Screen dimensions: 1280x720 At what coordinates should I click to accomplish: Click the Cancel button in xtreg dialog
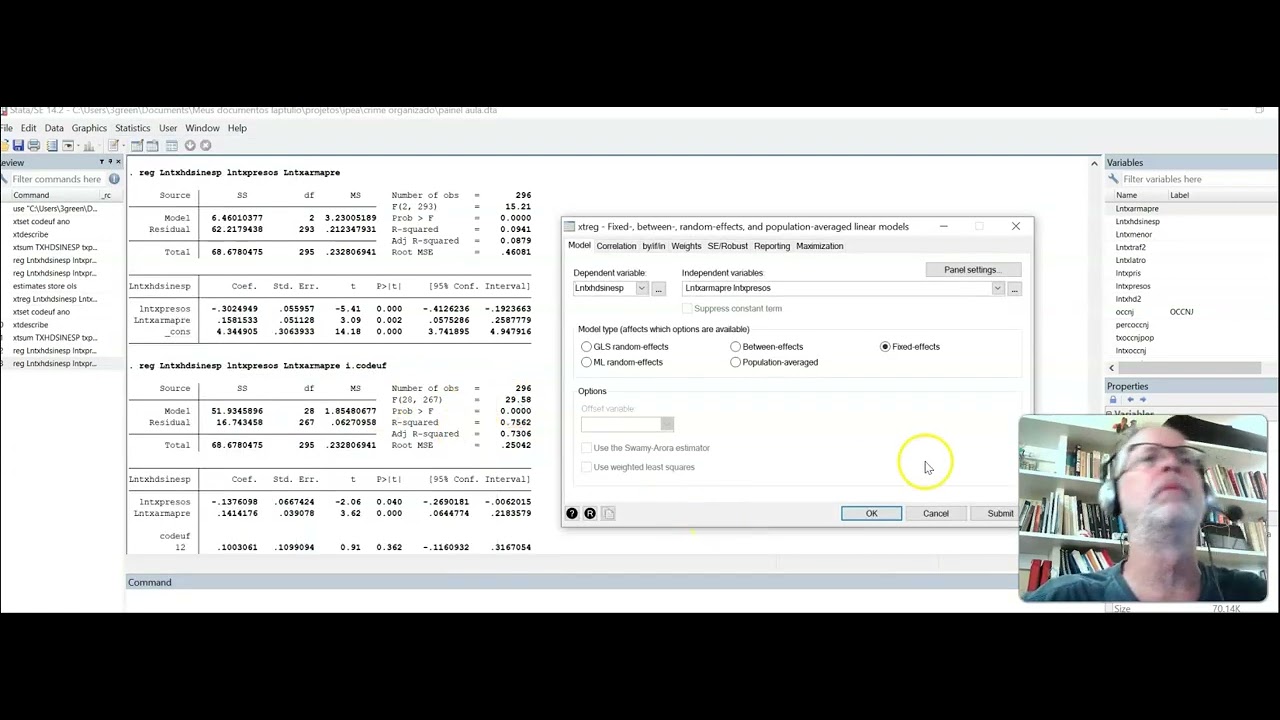pos(936,514)
